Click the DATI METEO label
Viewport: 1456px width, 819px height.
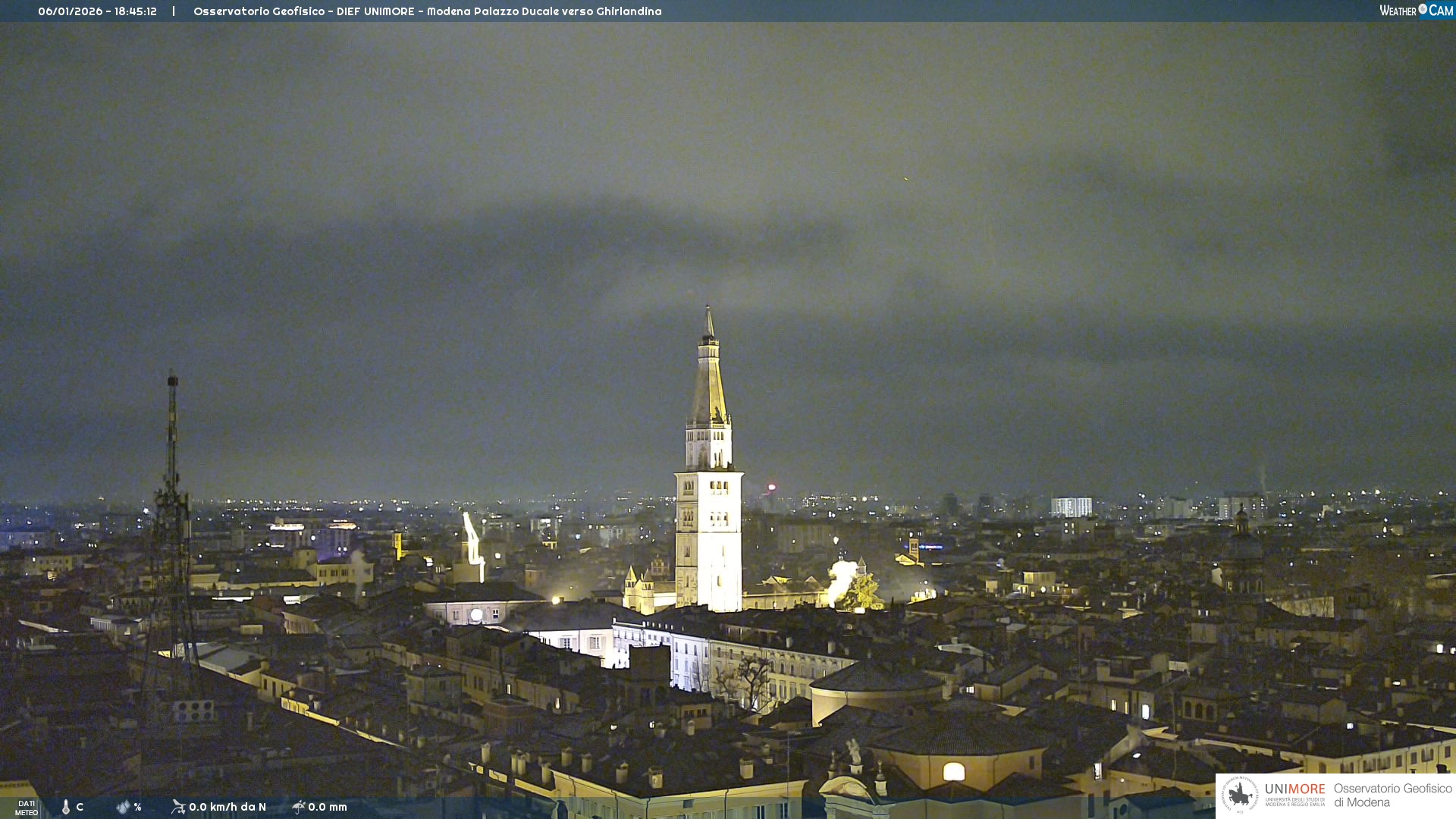pos(27,808)
